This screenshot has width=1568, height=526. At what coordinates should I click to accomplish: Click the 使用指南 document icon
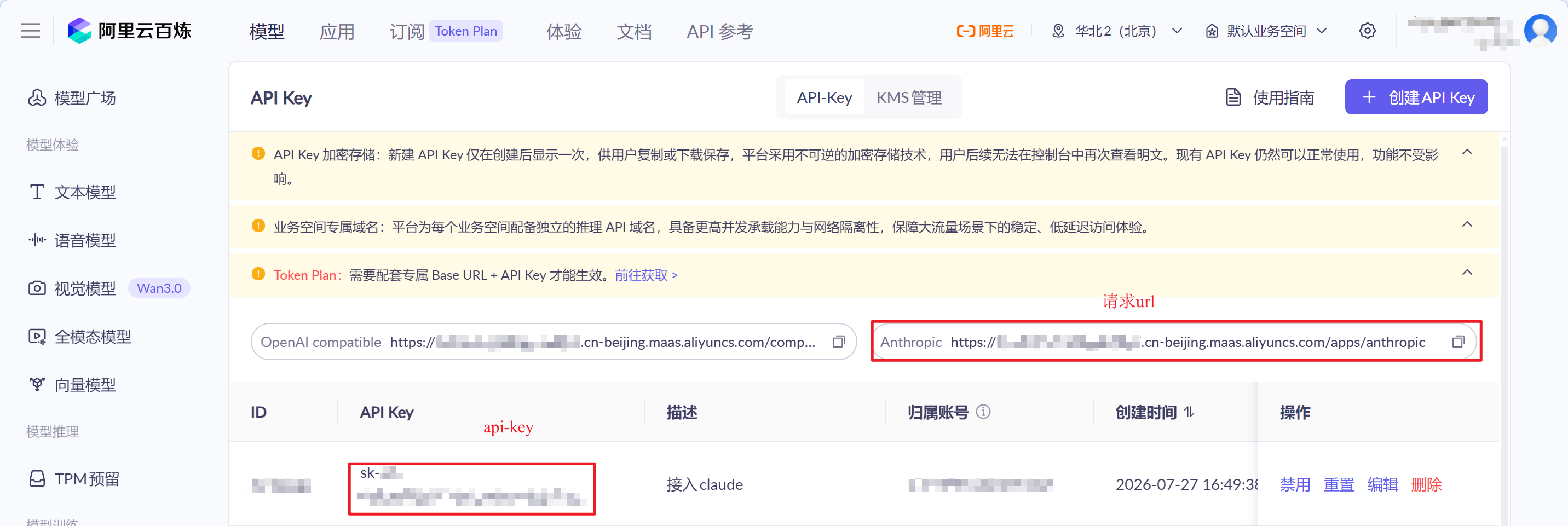click(x=1233, y=97)
